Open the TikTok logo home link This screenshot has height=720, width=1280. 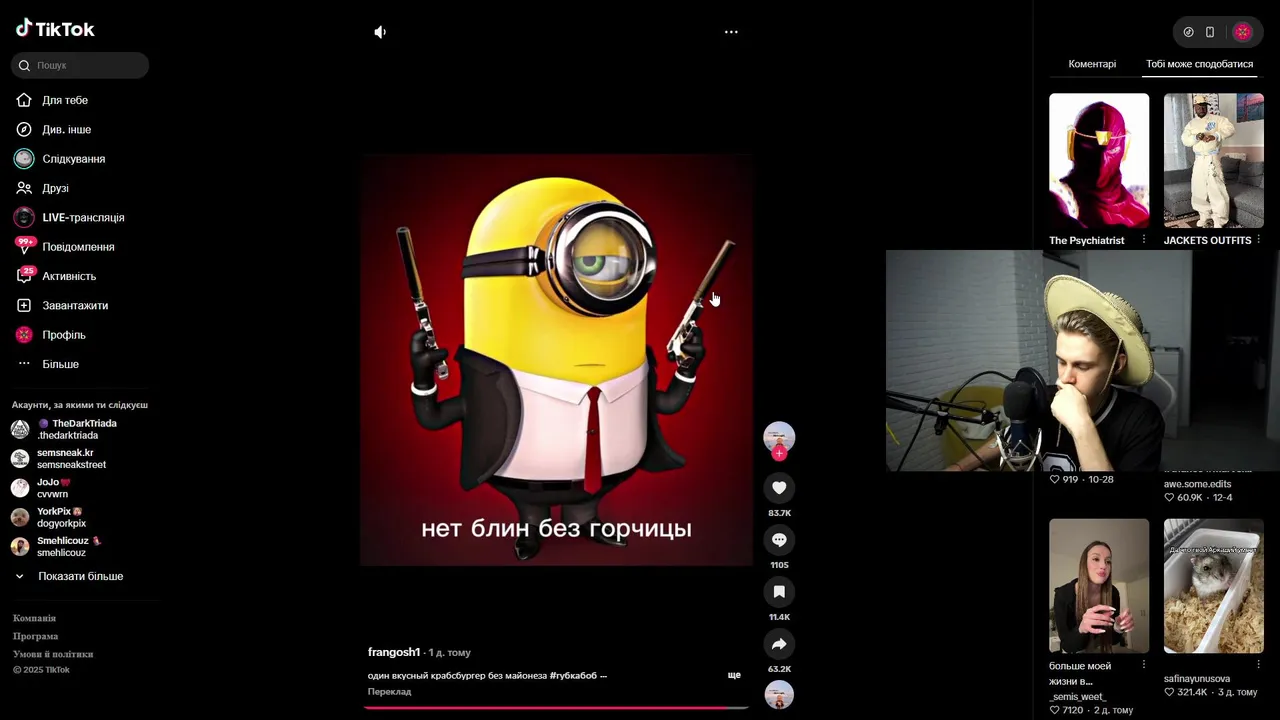point(55,29)
